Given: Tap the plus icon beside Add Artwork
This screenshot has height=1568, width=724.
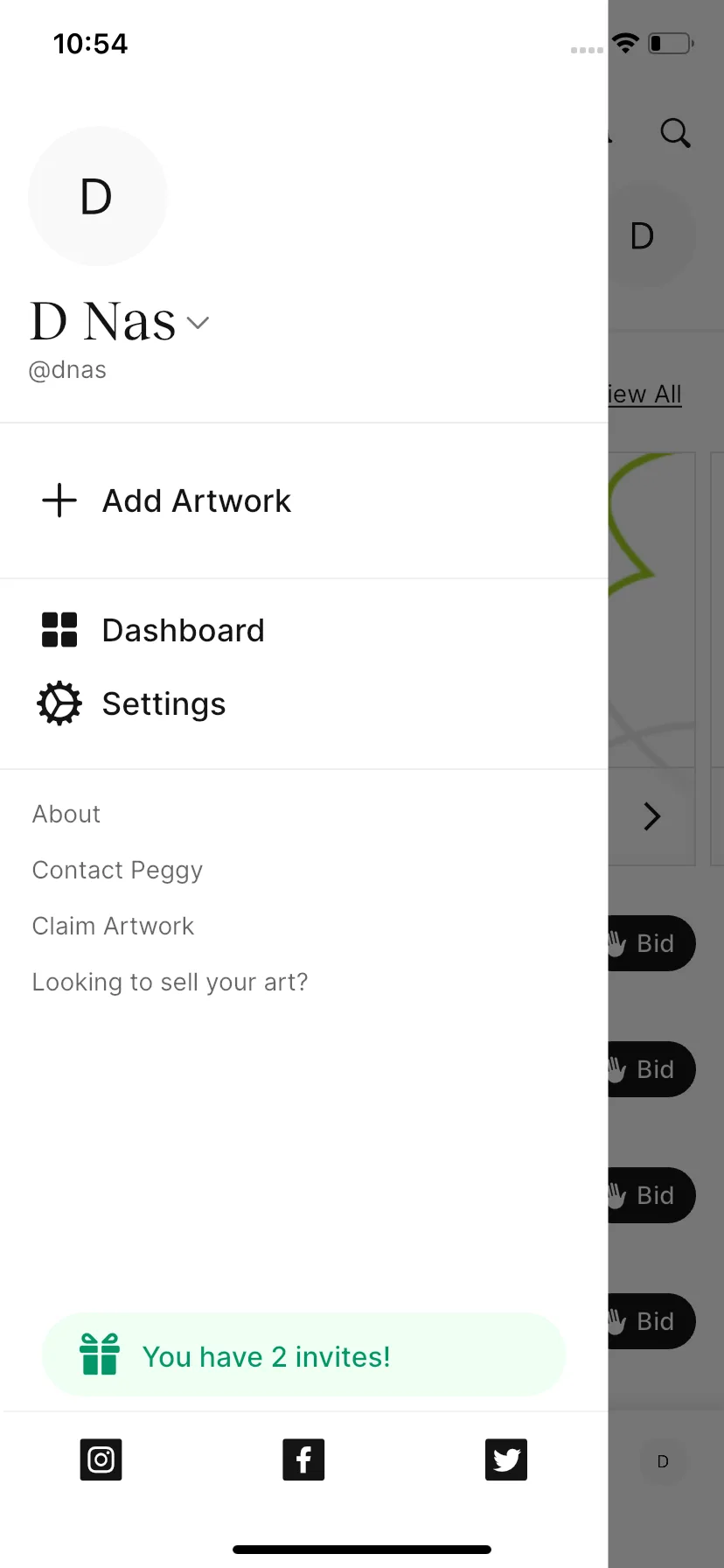Looking at the screenshot, I should click(x=59, y=500).
